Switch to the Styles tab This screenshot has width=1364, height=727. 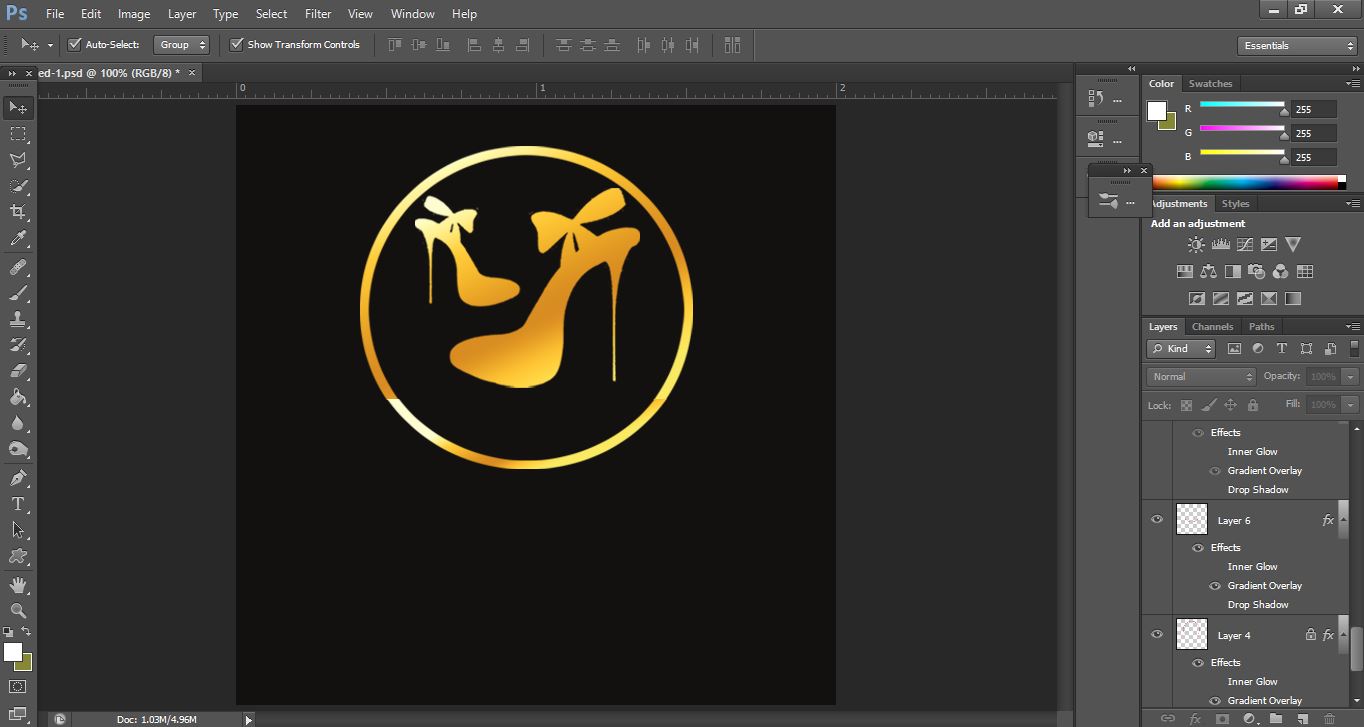click(1236, 204)
